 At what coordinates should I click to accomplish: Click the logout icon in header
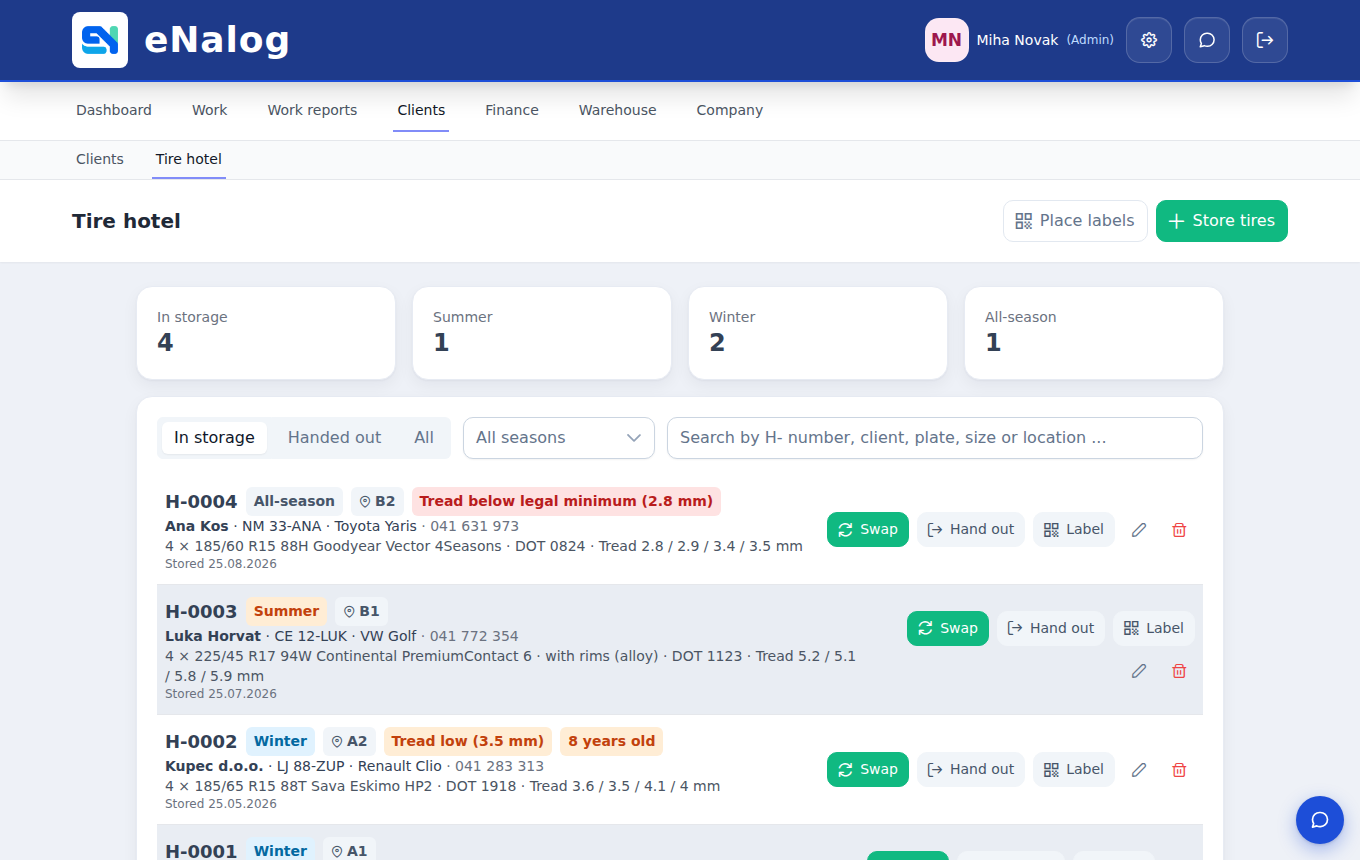pos(1265,40)
